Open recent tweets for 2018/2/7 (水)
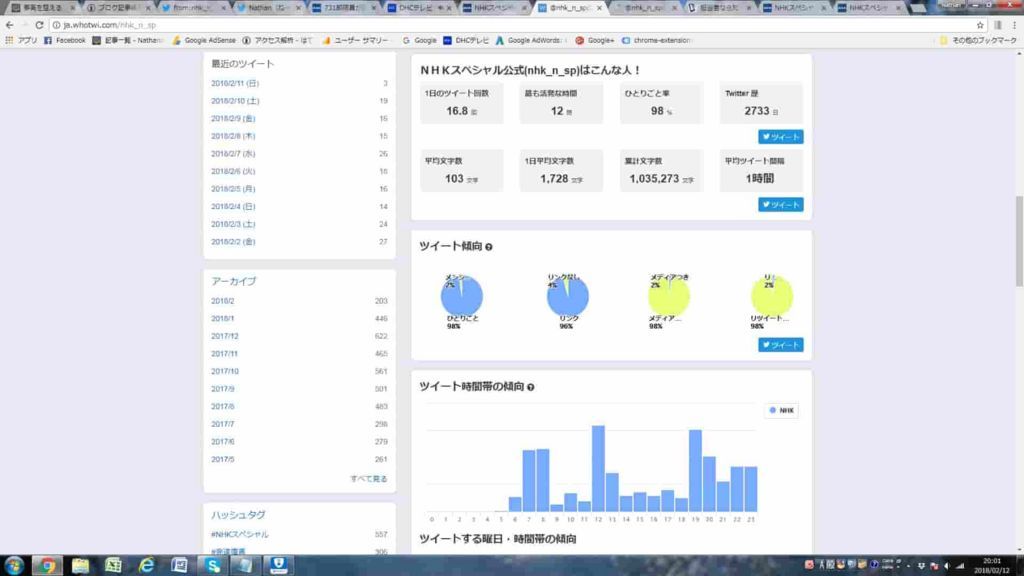The width and height of the screenshot is (1024, 576). [232, 154]
